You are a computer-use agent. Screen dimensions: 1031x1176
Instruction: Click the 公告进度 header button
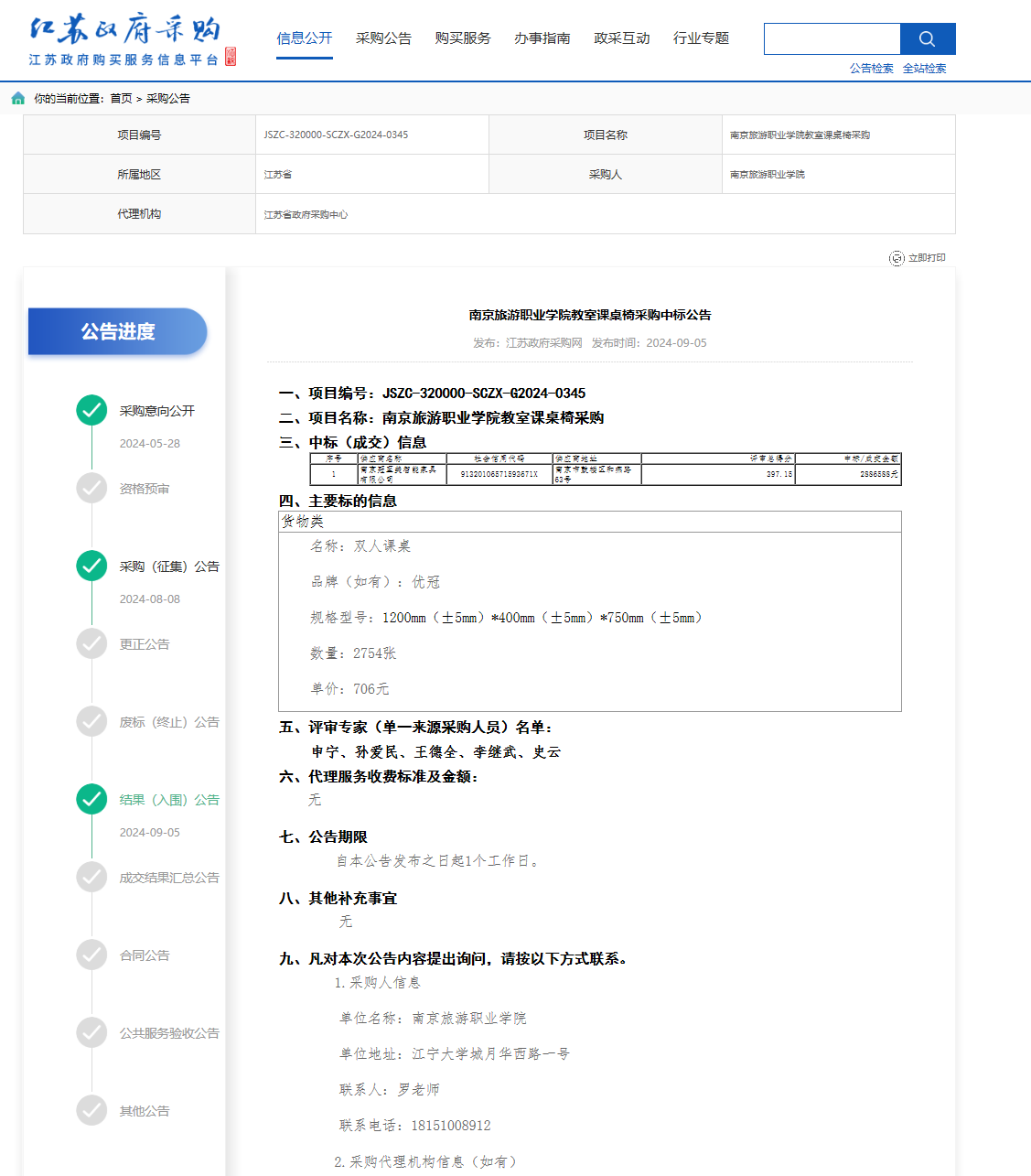(118, 331)
